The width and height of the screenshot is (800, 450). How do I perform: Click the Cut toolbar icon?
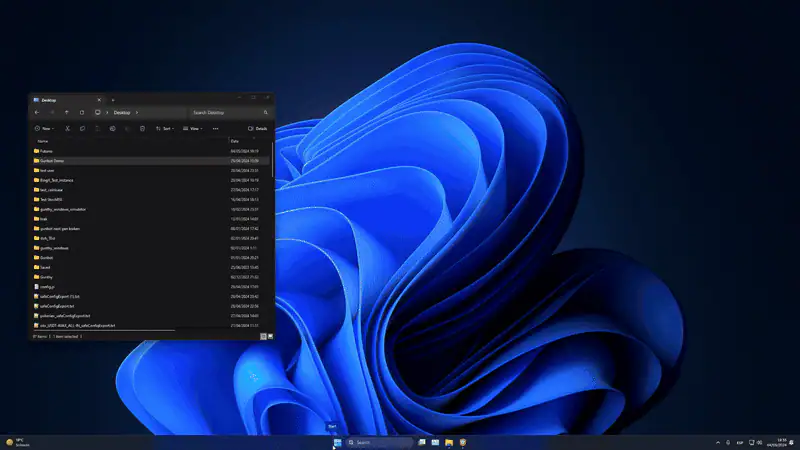click(67, 129)
